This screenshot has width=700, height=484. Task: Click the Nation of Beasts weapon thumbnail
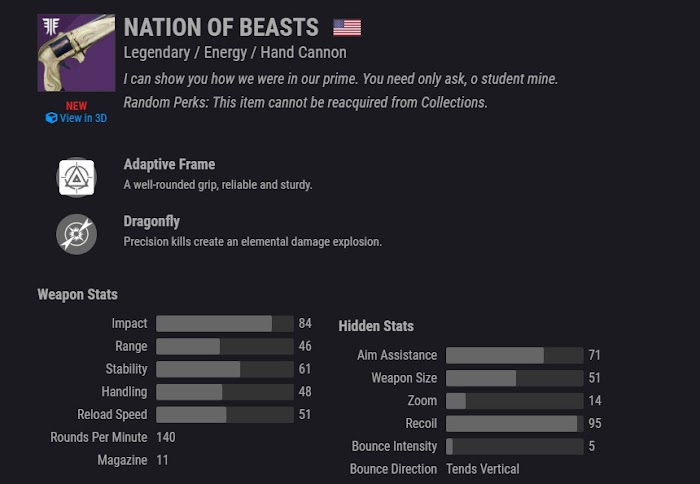click(76, 53)
